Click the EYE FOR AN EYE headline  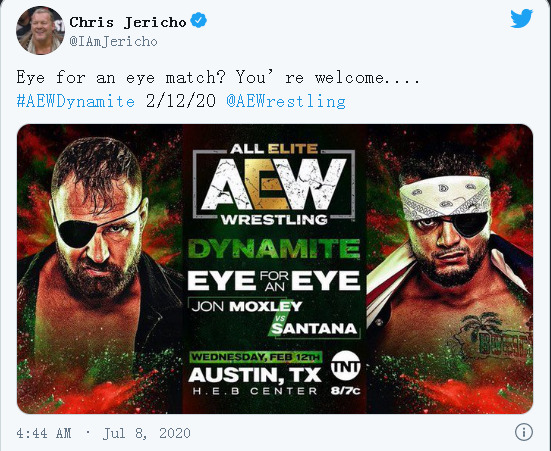click(x=274, y=281)
